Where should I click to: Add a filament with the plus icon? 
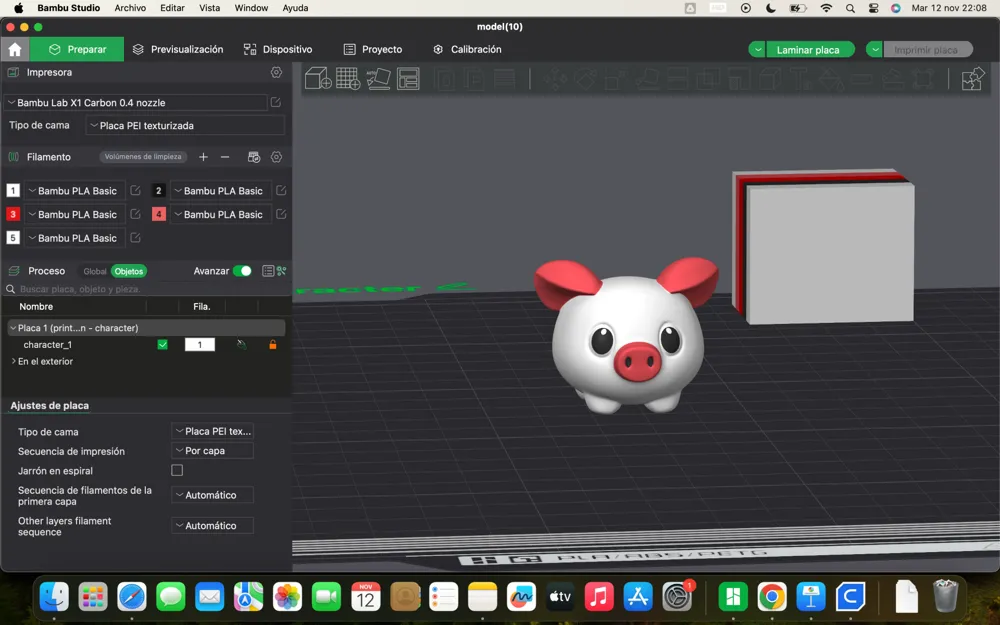pyautogui.click(x=203, y=157)
